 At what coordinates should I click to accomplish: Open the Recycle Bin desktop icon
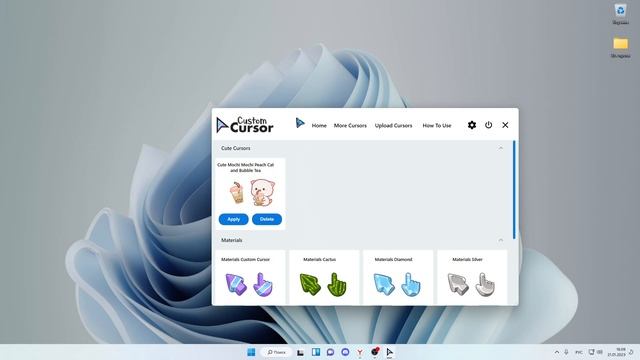click(620, 14)
